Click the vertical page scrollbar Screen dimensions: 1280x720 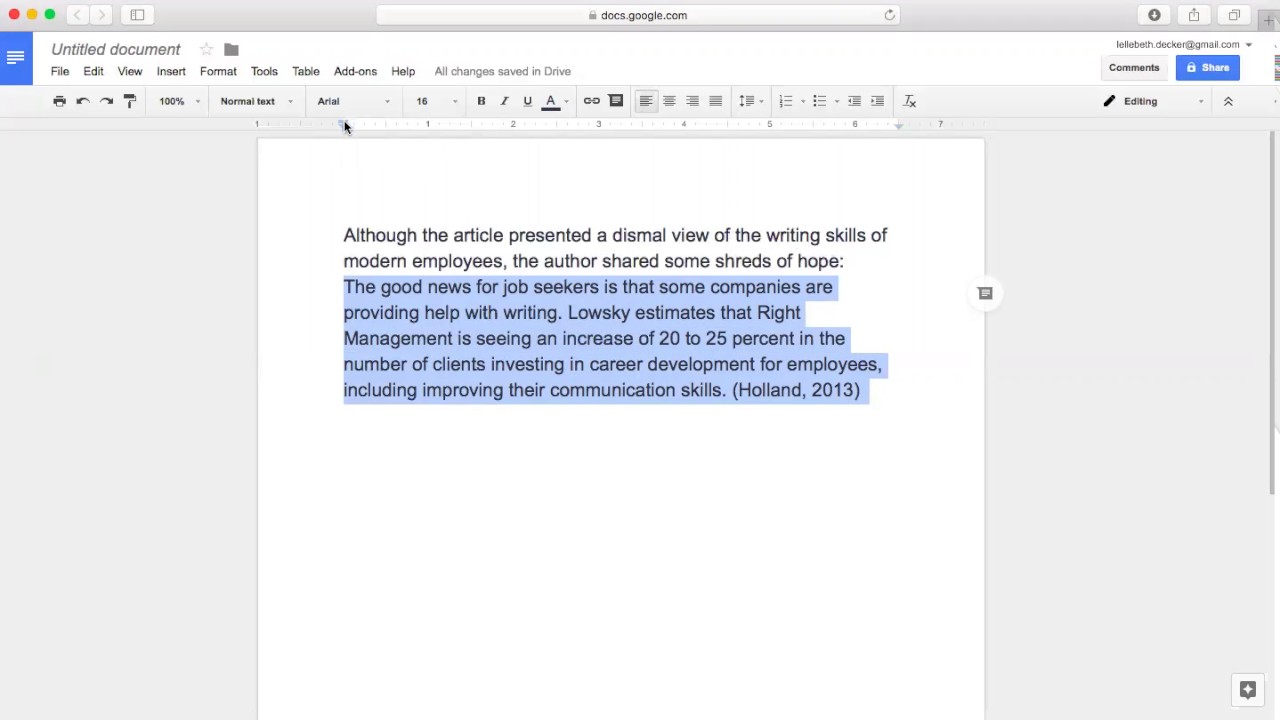coord(1272,310)
